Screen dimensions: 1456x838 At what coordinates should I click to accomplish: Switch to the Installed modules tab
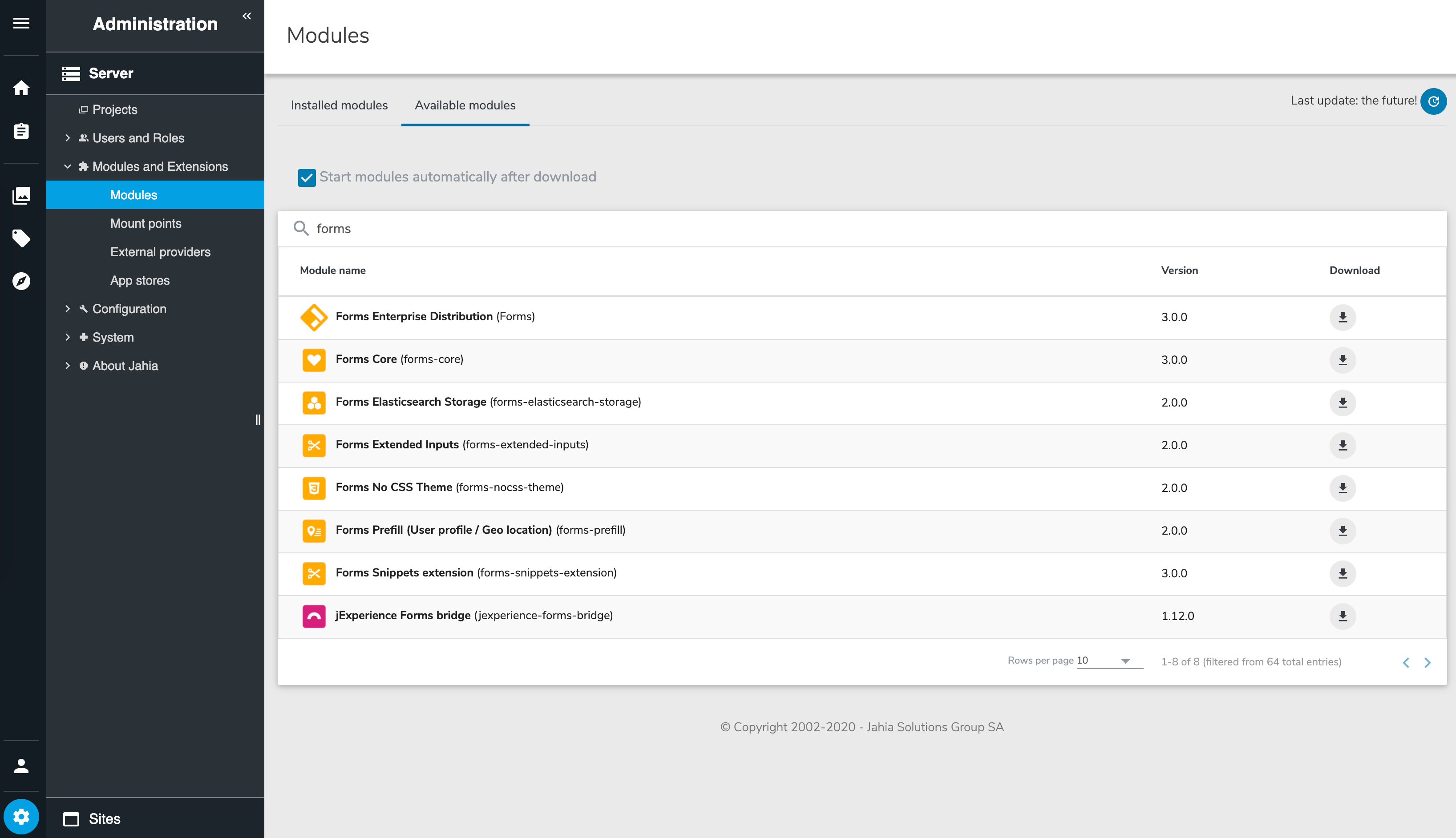click(x=339, y=105)
